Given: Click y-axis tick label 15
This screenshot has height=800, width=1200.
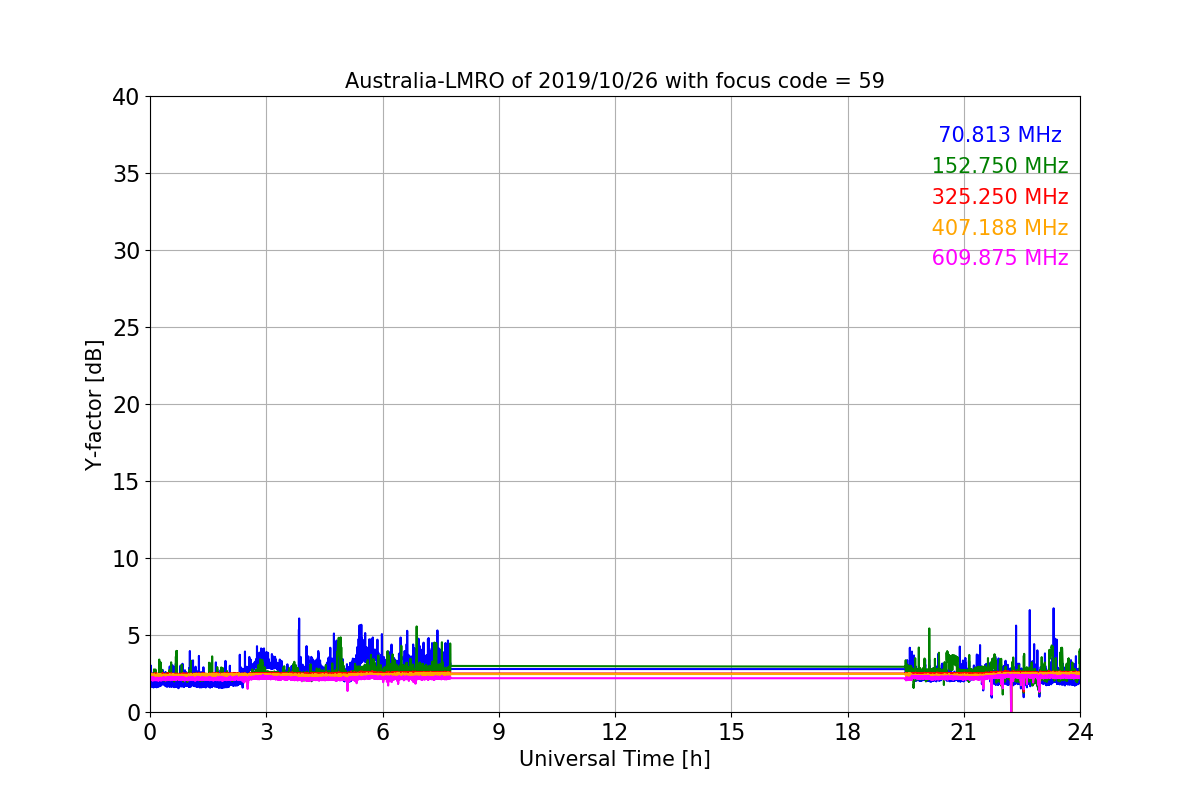Looking at the screenshot, I should click(126, 482).
